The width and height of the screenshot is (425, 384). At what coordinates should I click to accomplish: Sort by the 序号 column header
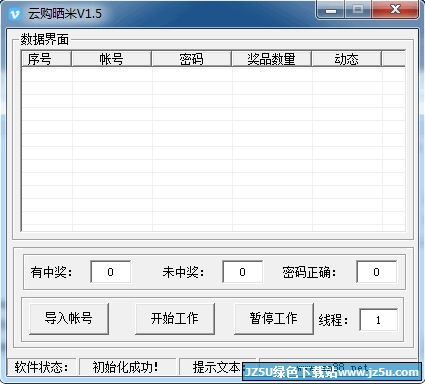tap(46, 59)
